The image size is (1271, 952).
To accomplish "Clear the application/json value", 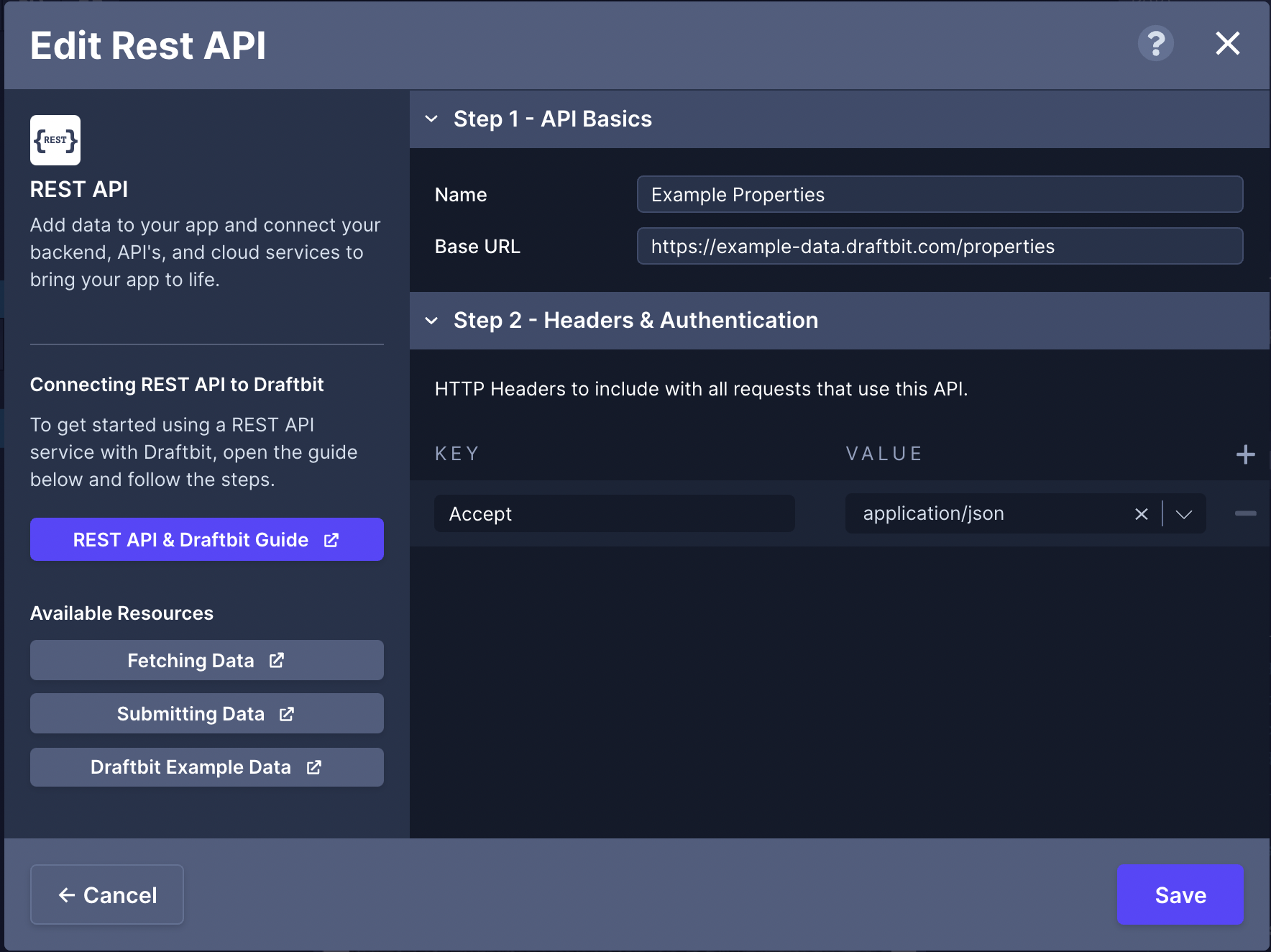I will pos(1141,514).
